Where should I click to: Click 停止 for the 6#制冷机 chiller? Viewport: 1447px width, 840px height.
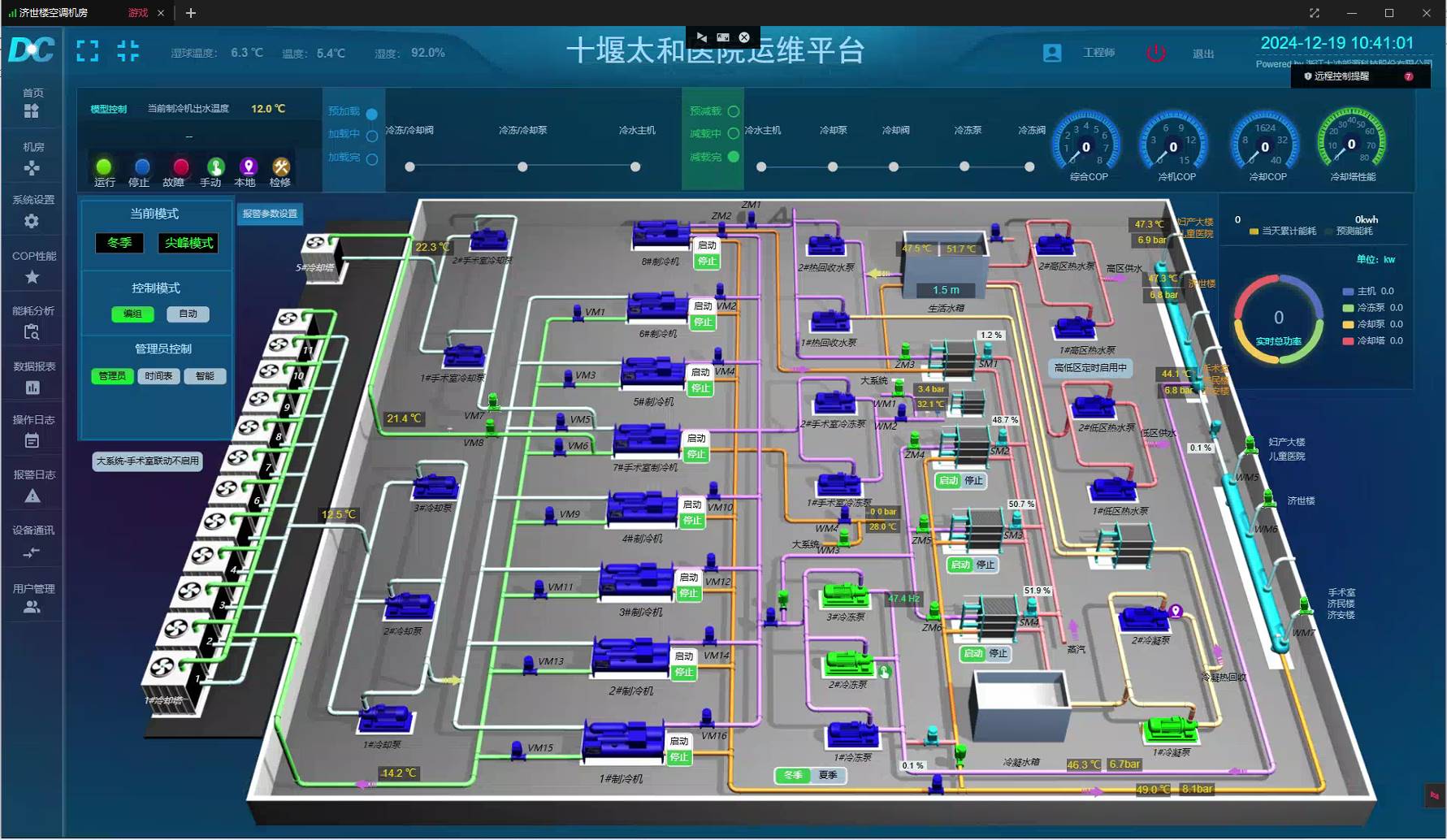click(x=703, y=323)
